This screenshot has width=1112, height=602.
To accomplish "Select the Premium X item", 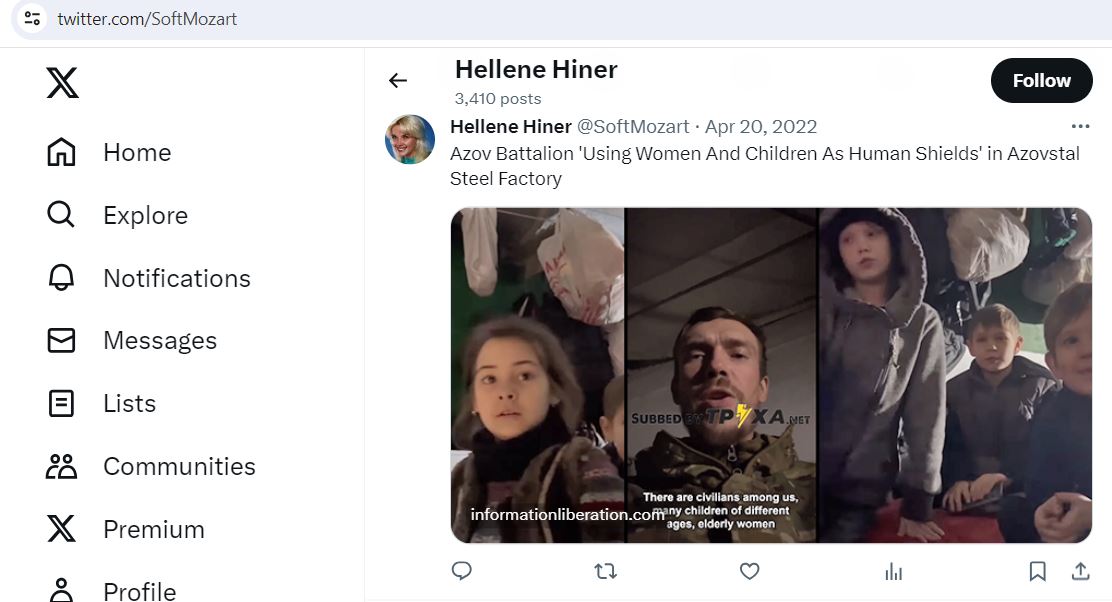I will [x=126, y=529].
